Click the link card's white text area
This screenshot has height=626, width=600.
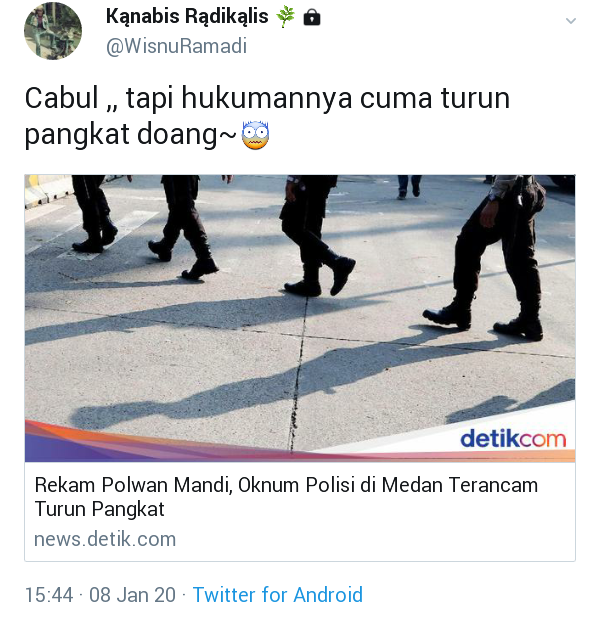pos(300,511)
